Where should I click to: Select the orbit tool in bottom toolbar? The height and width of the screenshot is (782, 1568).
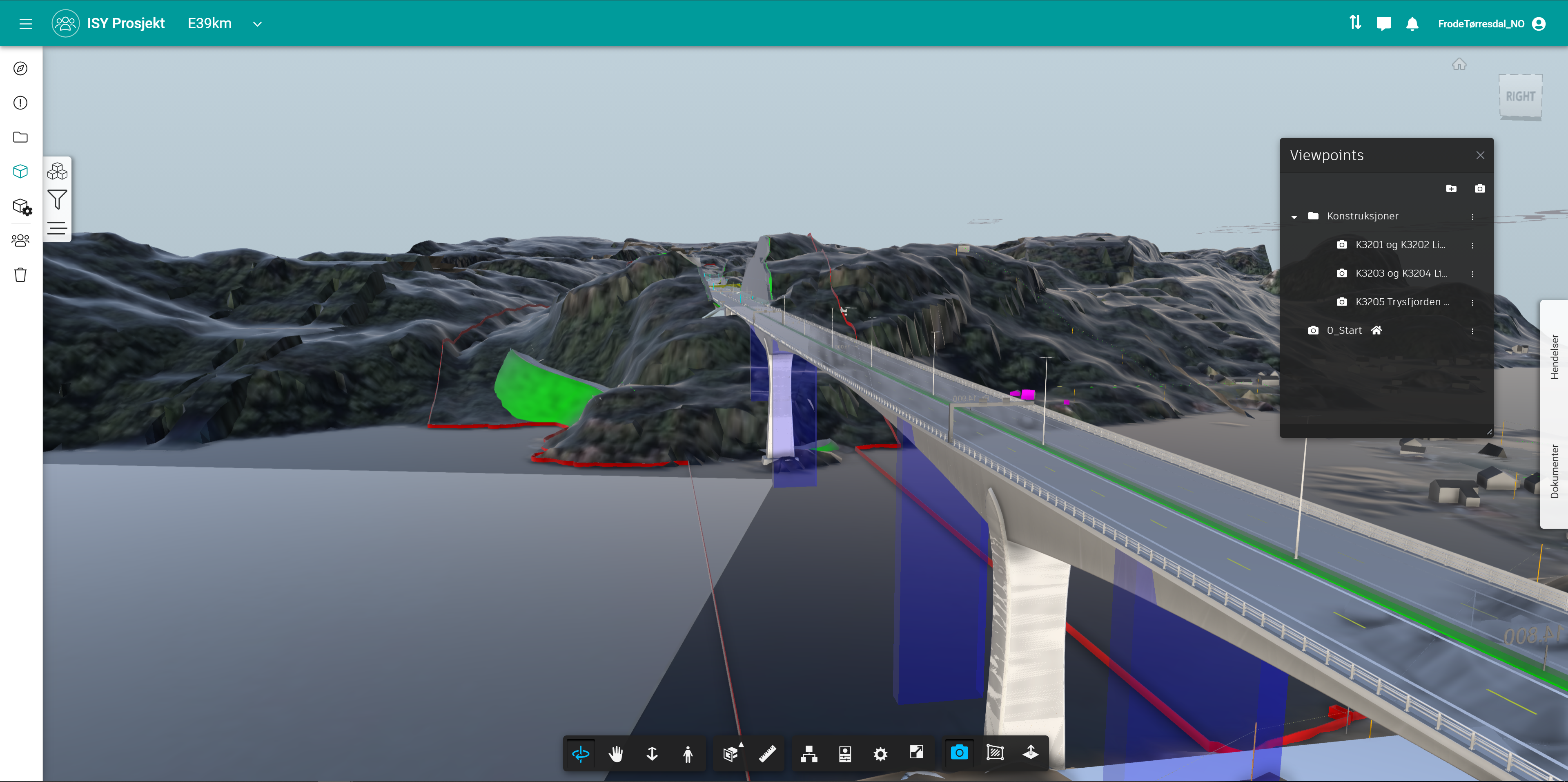pyautogui.click(x=580, y=754)
